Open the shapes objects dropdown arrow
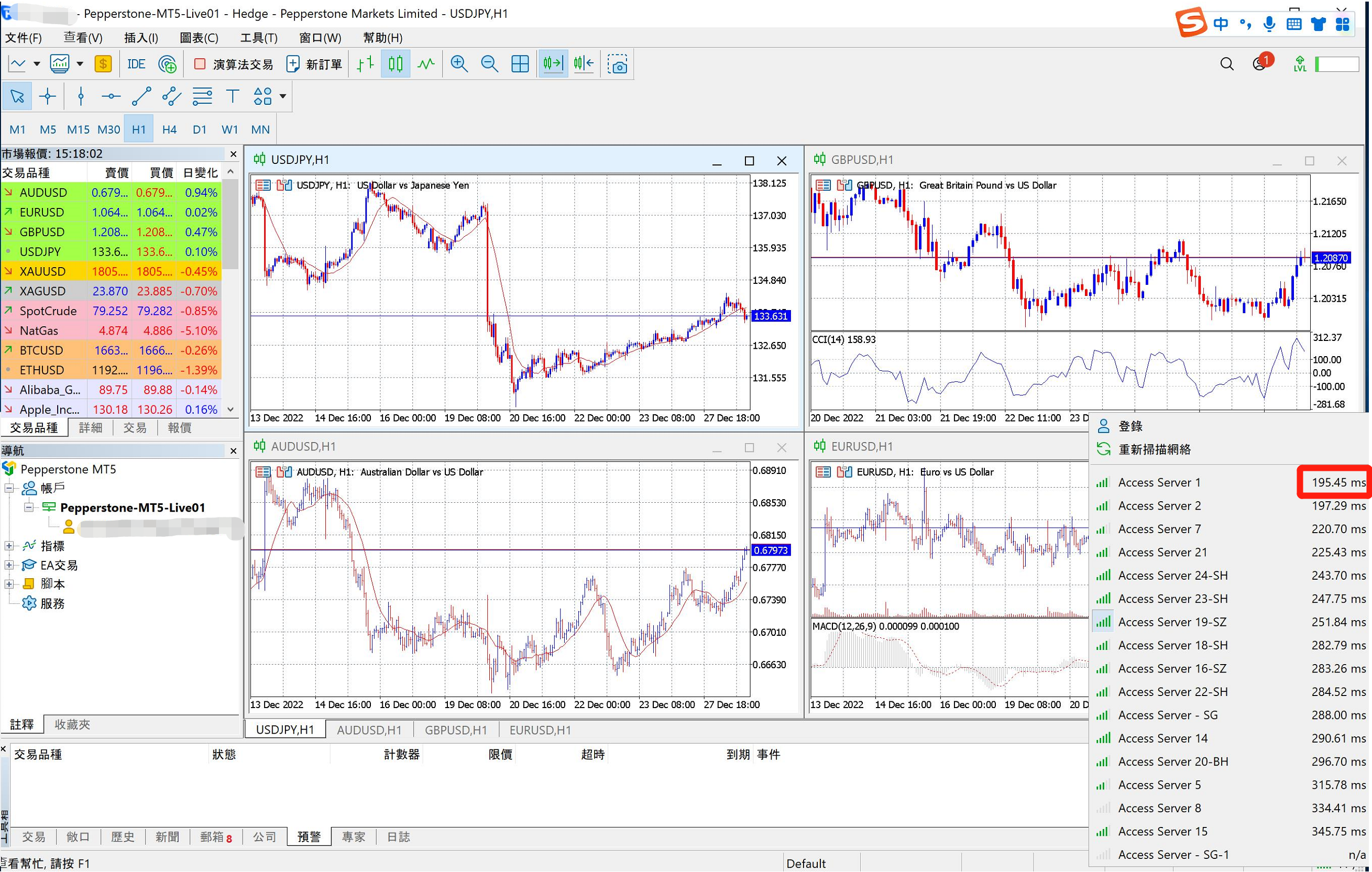Viewport: 1372px width, 872px height. [282, 96]
